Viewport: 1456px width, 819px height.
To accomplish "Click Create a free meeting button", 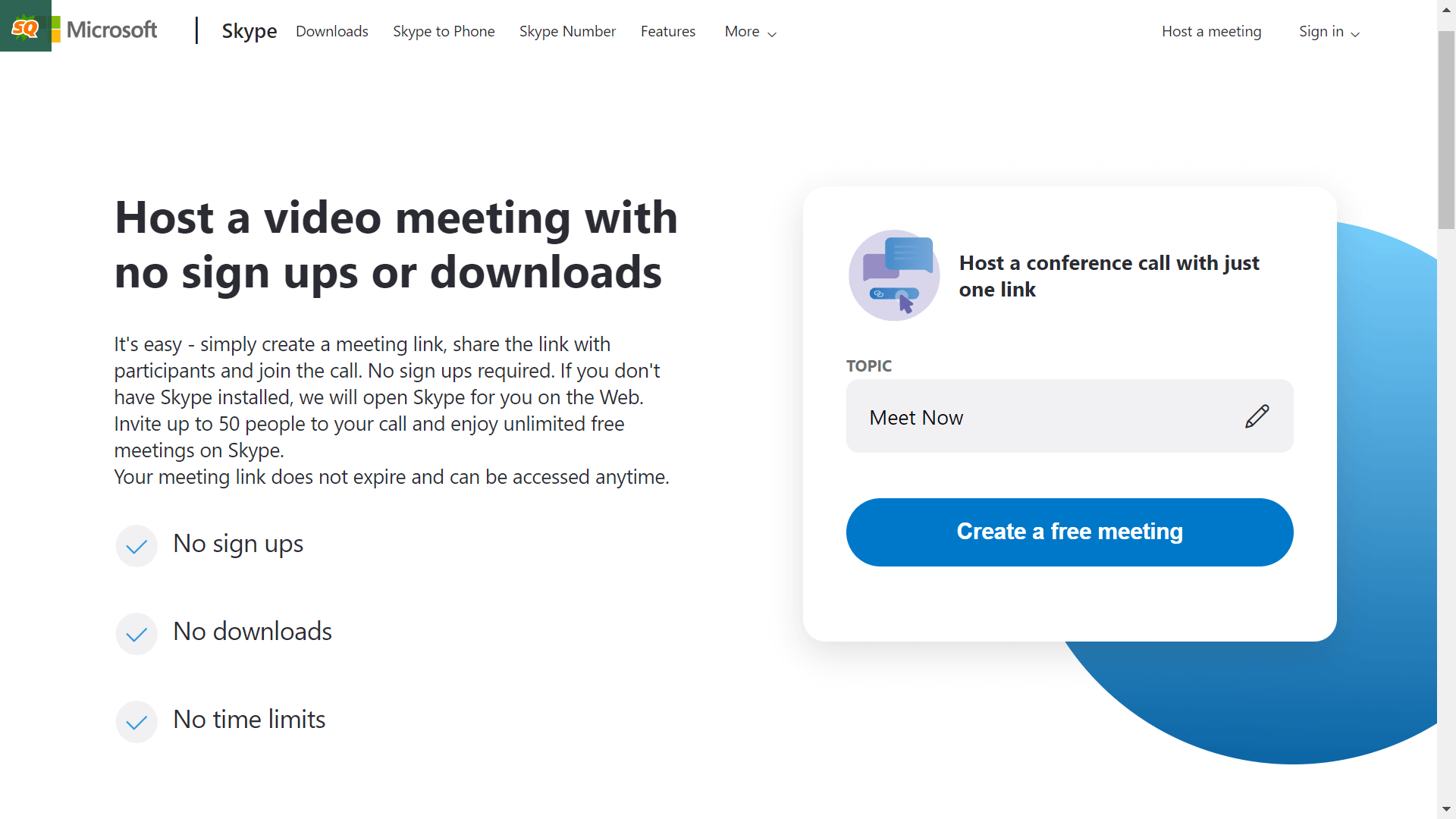I will (1069, 532).
